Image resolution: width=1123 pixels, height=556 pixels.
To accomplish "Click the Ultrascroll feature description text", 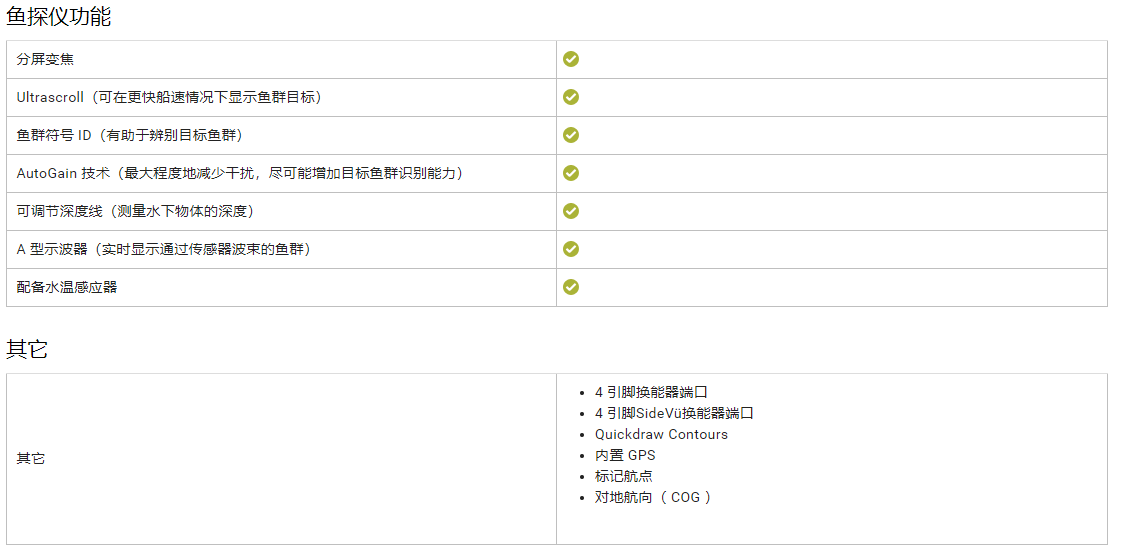I will [169, 97].
